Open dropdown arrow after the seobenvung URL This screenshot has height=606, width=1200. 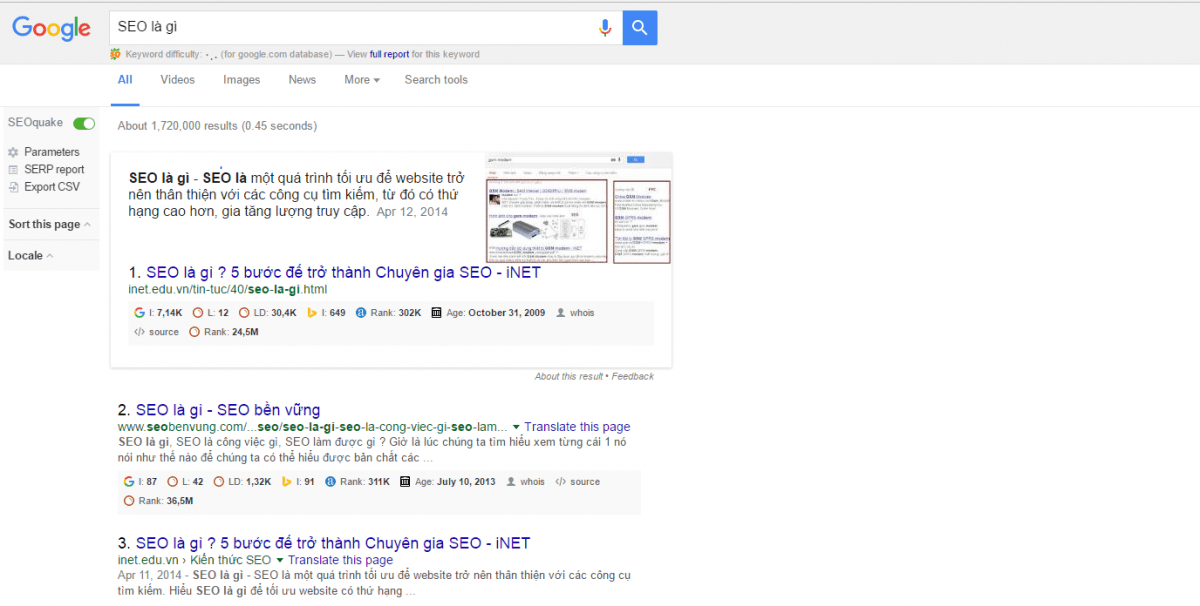(x=515, y=426)
